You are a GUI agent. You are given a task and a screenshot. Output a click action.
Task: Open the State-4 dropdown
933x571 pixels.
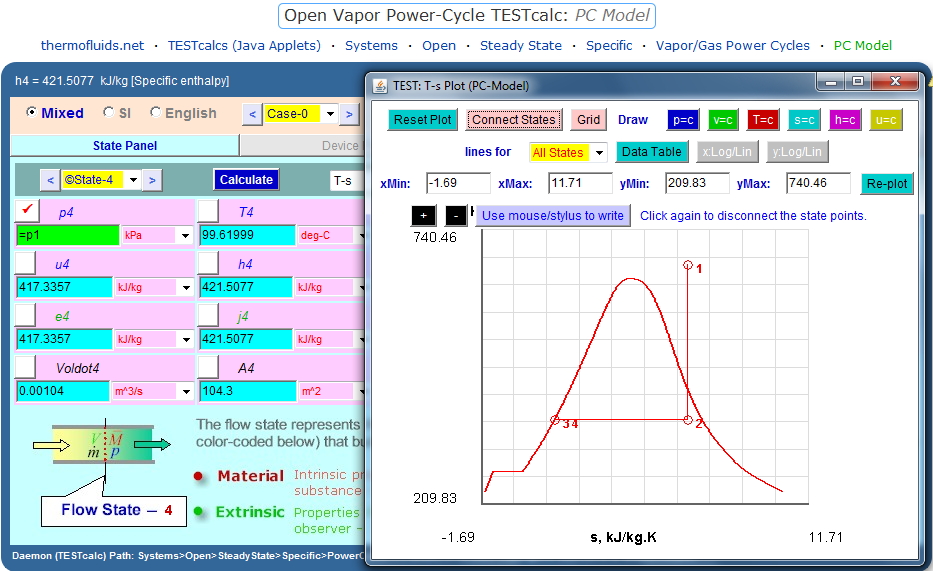click(x=133, y=180)
